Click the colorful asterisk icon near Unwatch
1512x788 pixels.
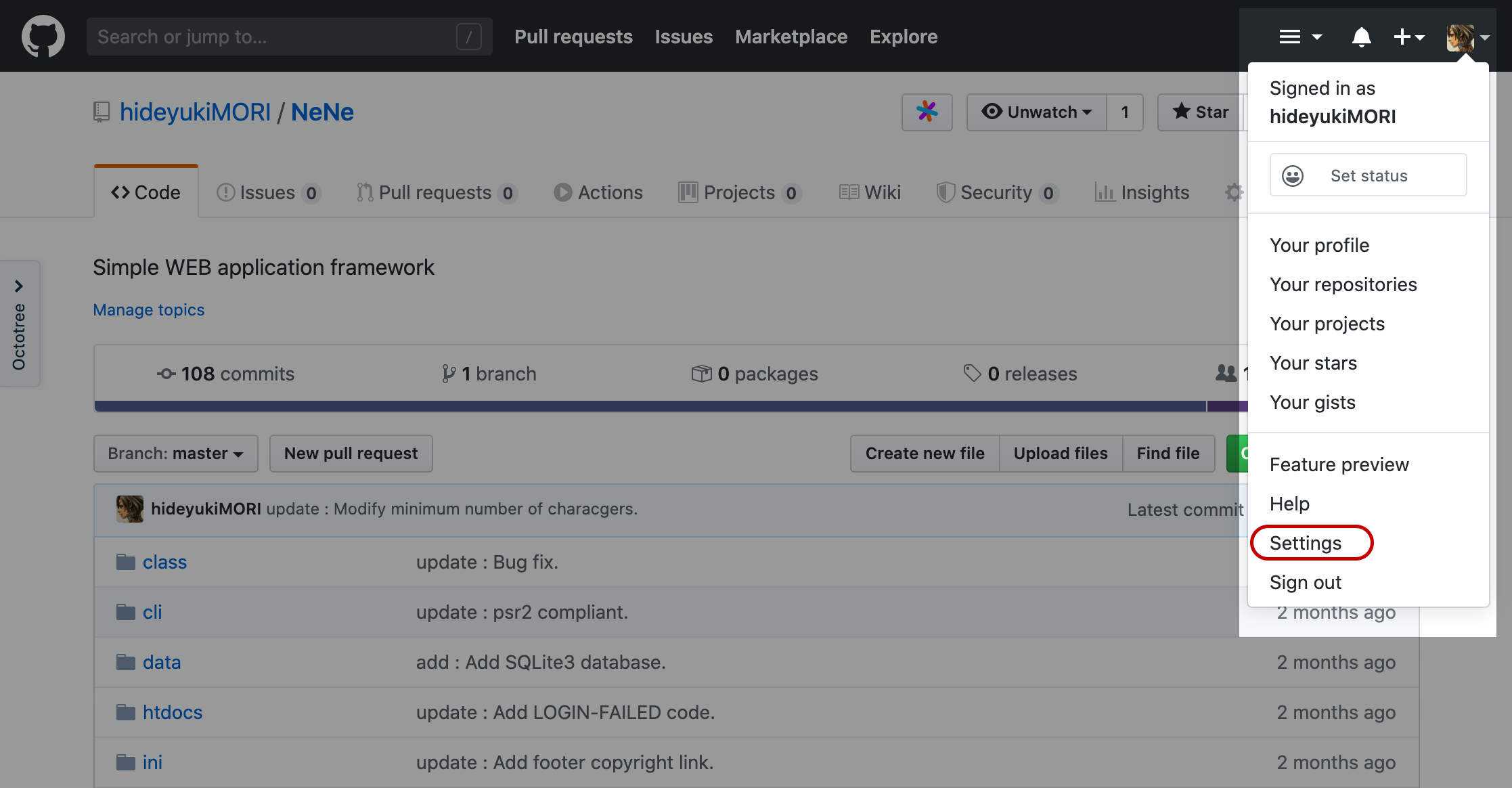pos(927,112)
